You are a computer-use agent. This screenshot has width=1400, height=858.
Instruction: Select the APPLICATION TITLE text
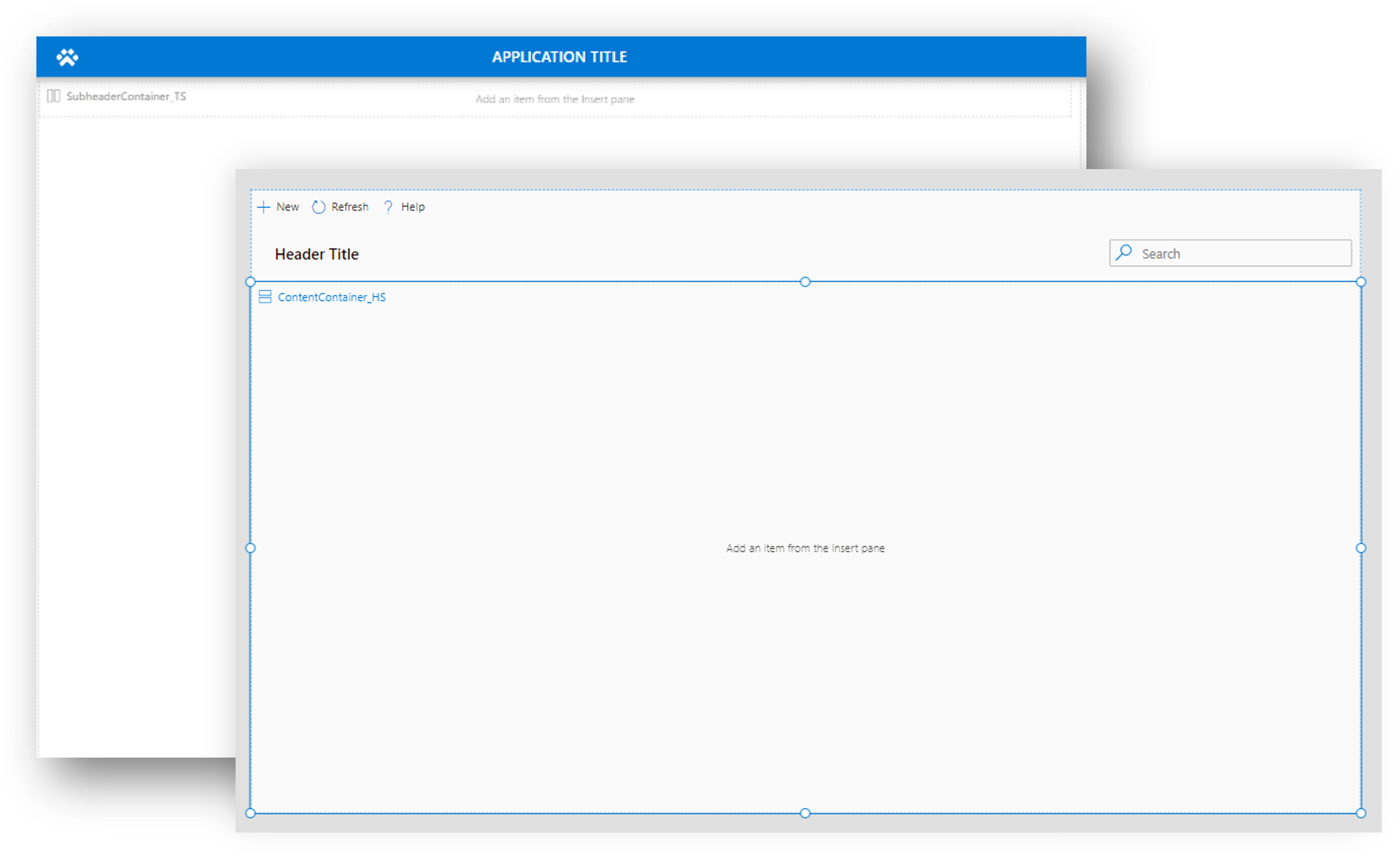coord(559,57)
